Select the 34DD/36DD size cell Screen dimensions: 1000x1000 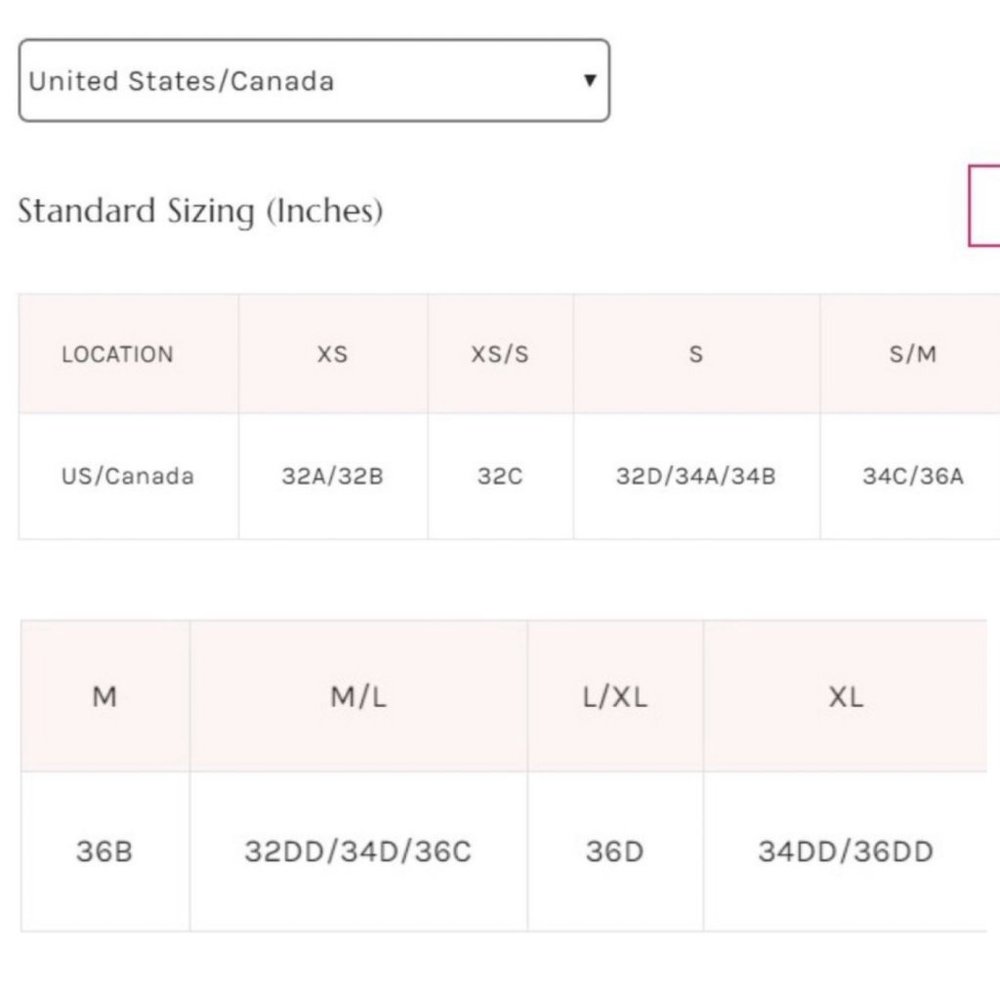coord(845,852)
